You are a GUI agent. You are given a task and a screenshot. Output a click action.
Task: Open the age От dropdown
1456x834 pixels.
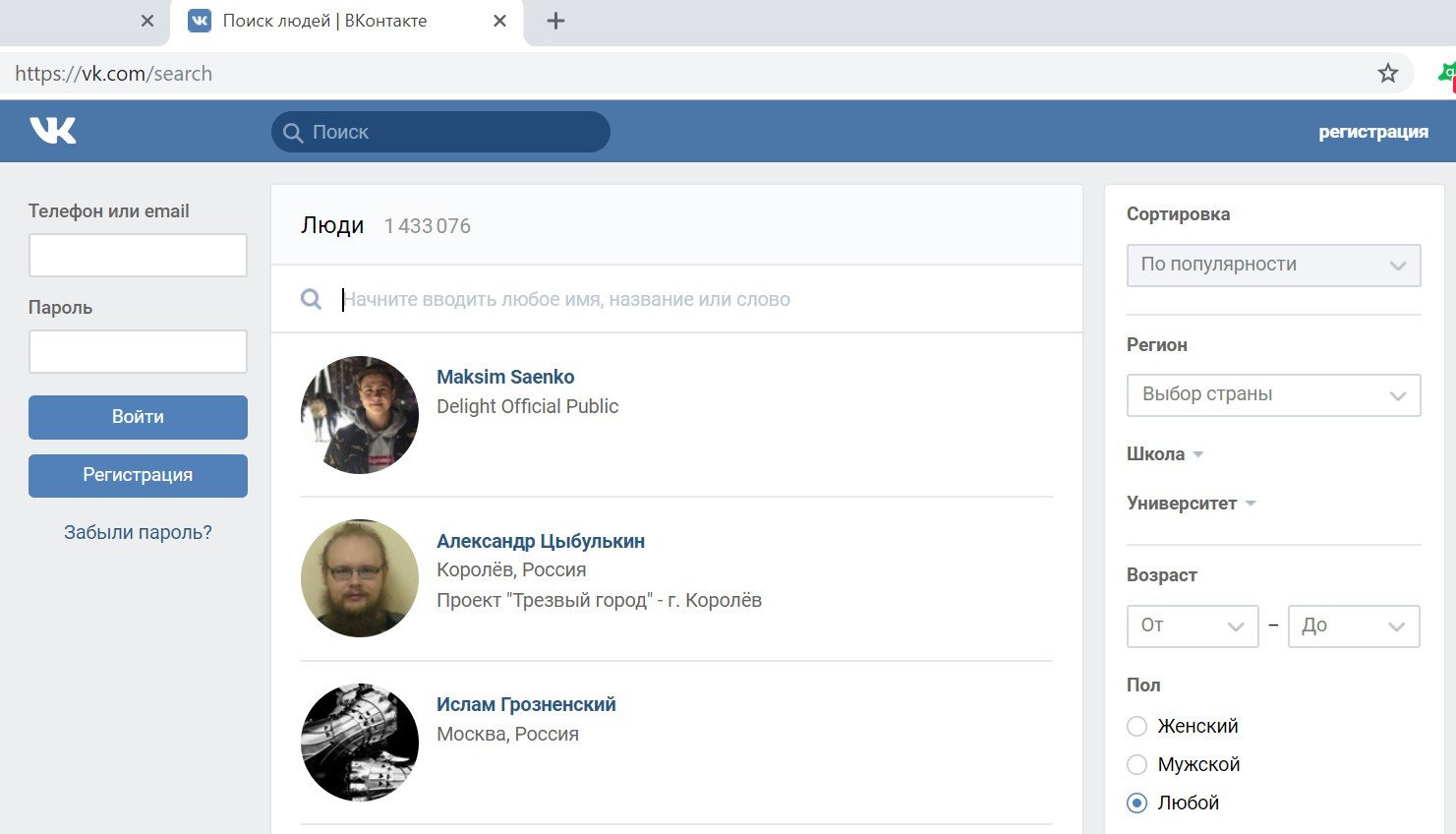coord(1193,625)
